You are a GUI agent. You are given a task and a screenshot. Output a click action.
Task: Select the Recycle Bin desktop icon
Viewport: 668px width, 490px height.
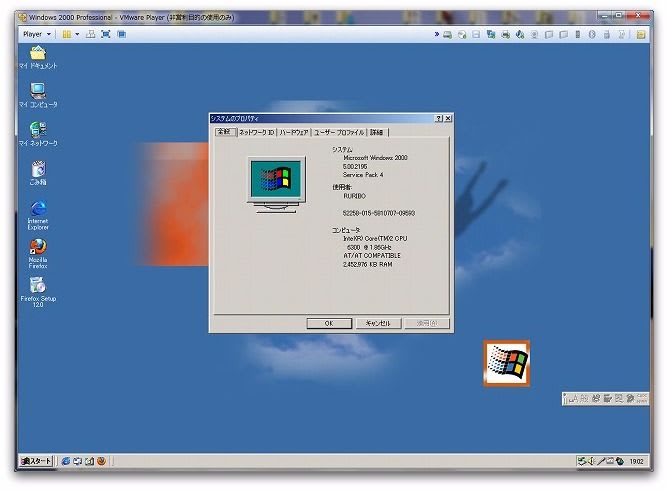tap(38, 173)
